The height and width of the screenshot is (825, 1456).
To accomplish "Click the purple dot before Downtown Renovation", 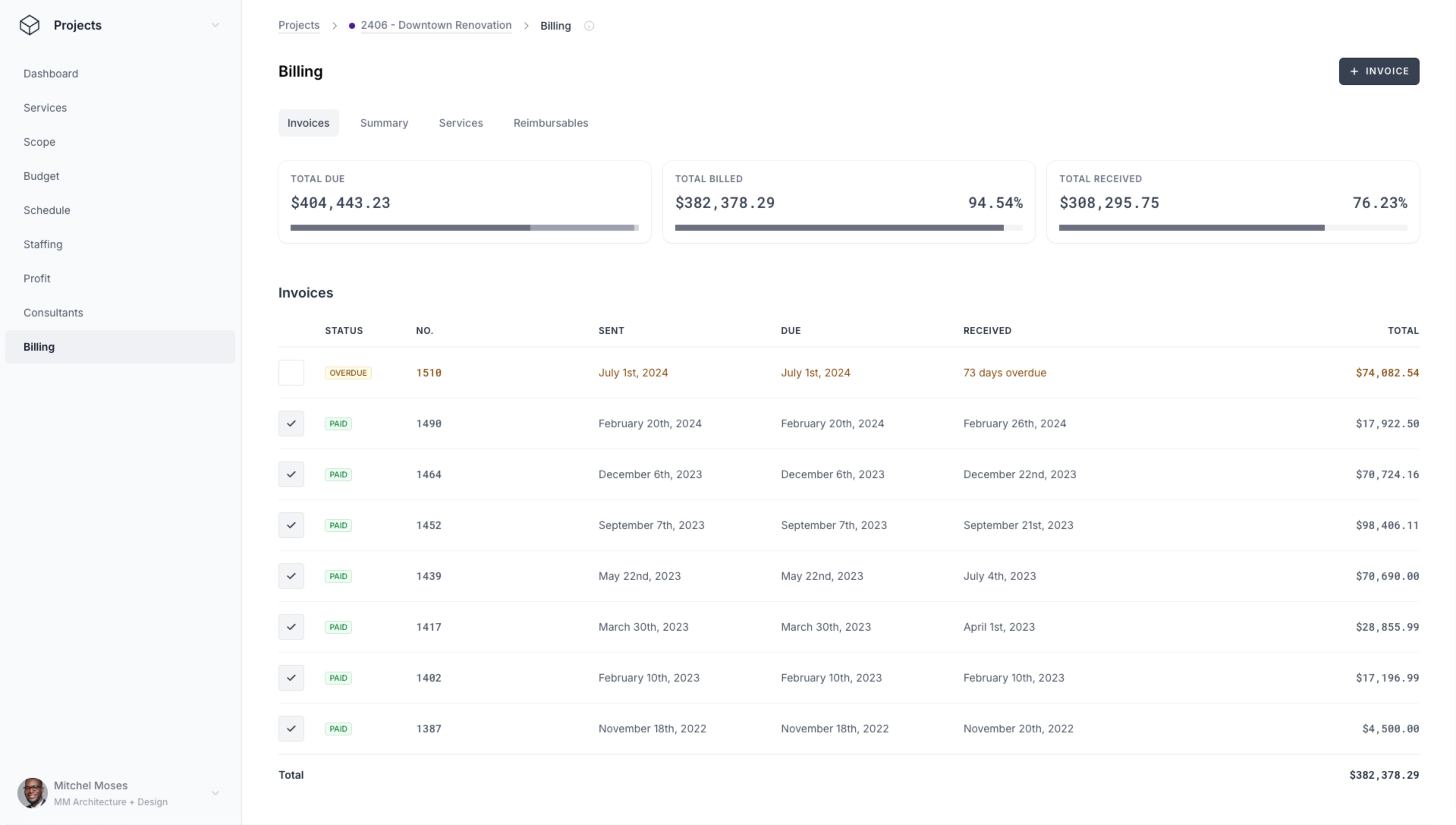I will [x=352, y=25].
